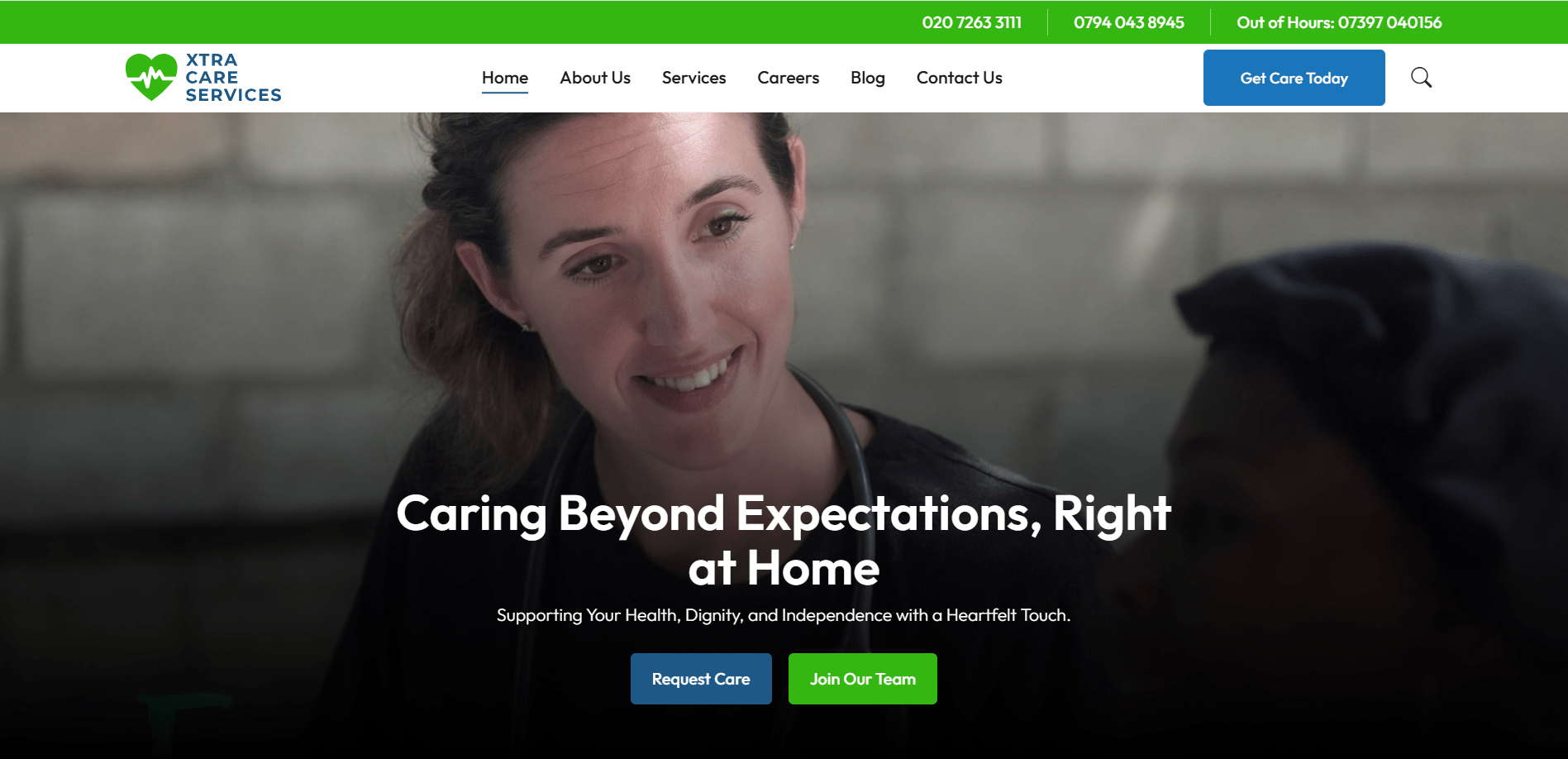This screenshot has width=1568, height=759.
Task: Open the Contact Us link
Action: pyautogui.click(x=960, y=78)
